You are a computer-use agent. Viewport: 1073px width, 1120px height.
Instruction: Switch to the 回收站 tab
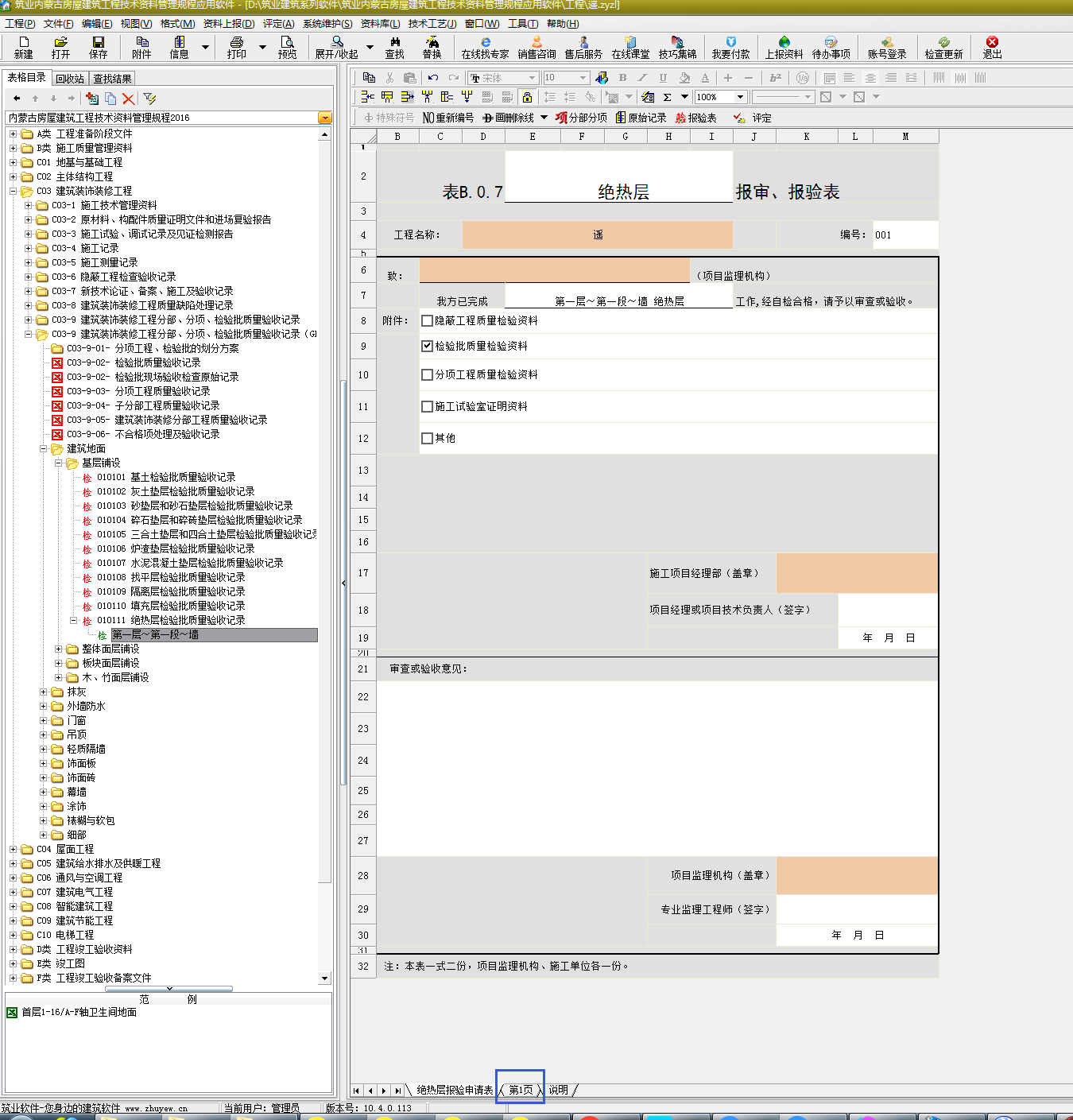point(70,79)
